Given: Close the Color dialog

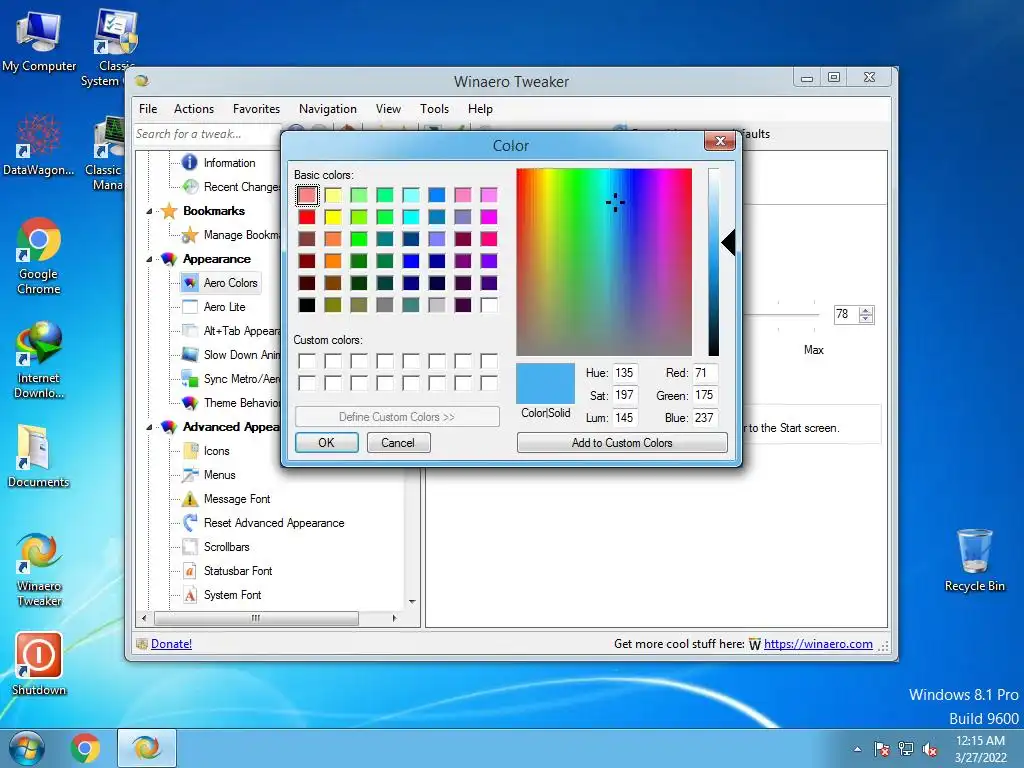Looking at the screenshot, I should tap(720, 140).
